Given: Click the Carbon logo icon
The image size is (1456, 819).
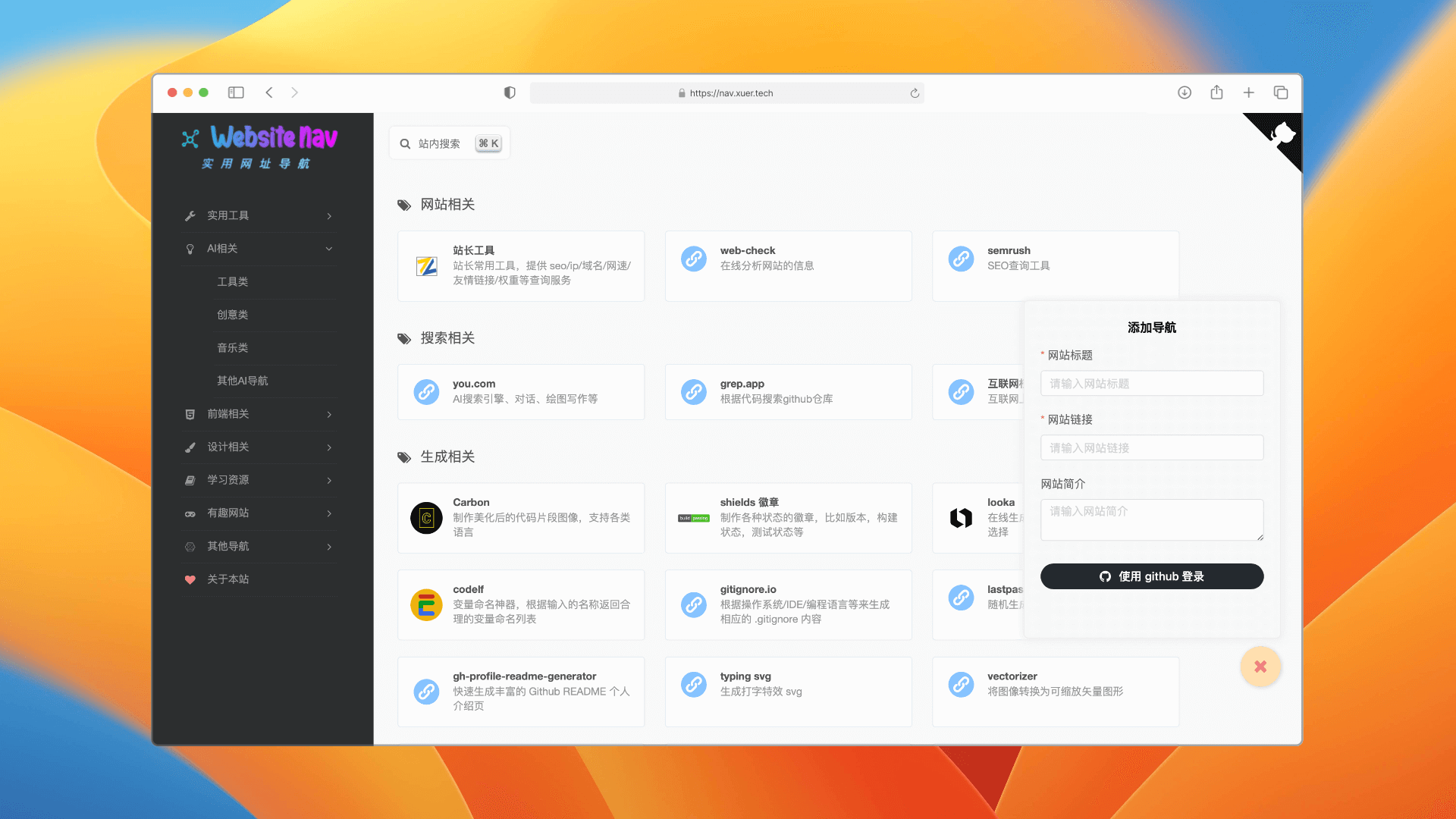Looking at the screenshot, I should tap(426, 518).
